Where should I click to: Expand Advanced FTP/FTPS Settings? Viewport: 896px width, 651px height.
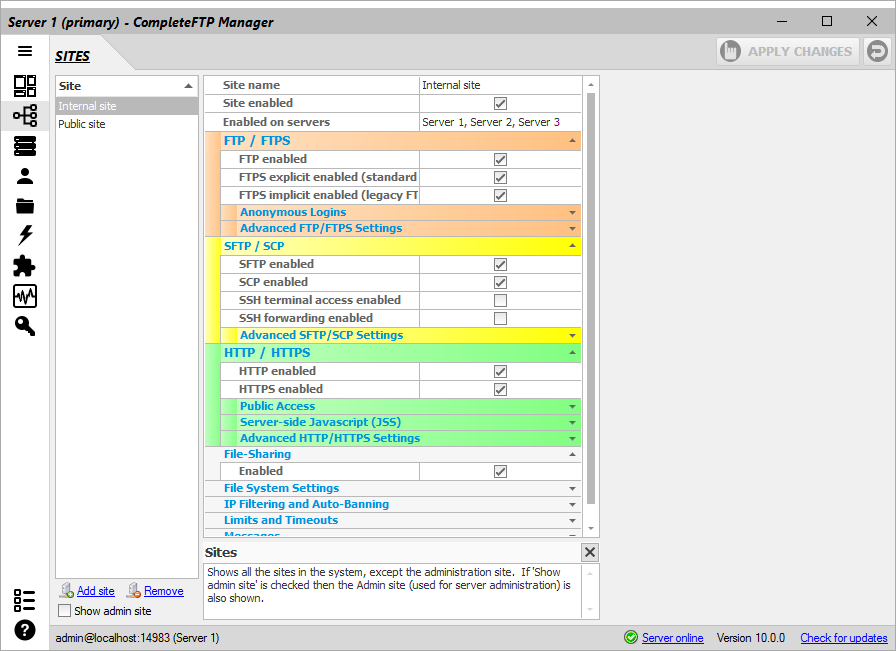click(x=572, y=229)
